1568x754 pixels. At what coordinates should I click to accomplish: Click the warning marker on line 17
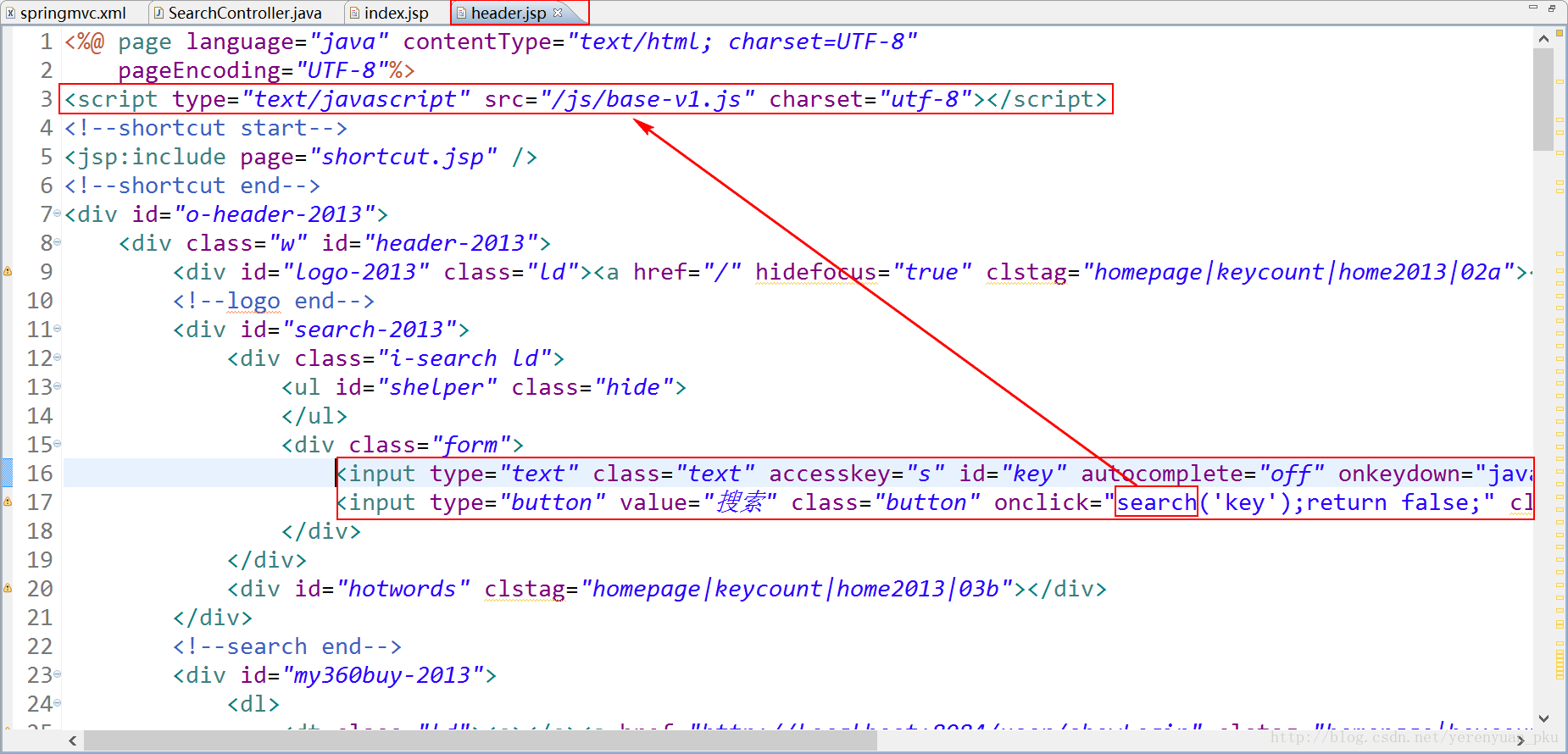[x=8, y=502]
